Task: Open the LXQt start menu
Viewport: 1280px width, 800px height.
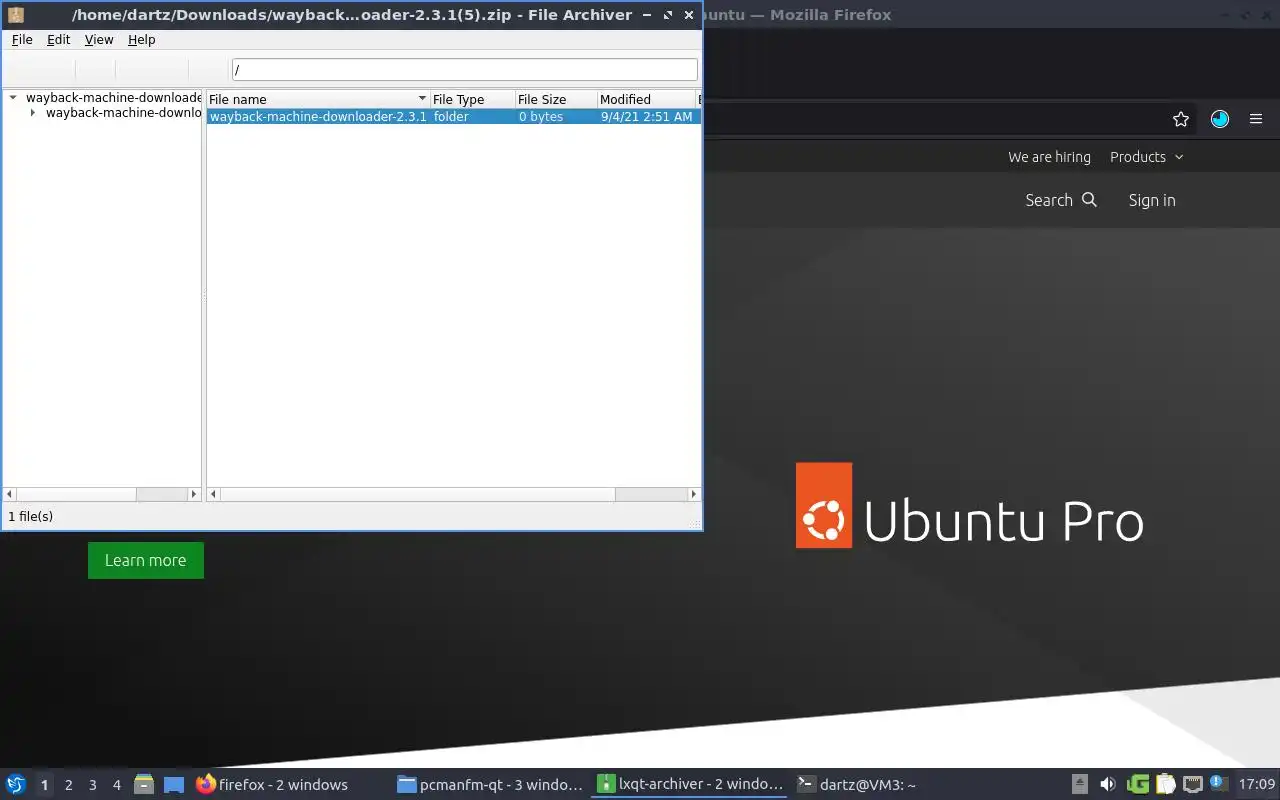Action: click(15, 785)
